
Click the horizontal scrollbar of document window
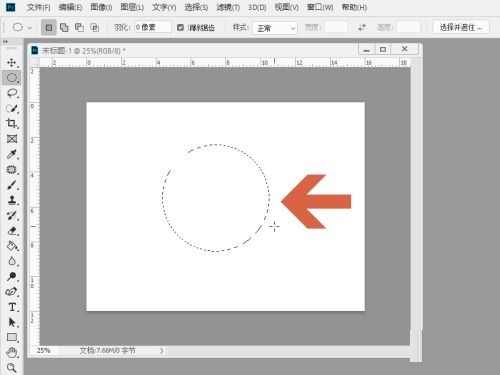tap(287, 351)
